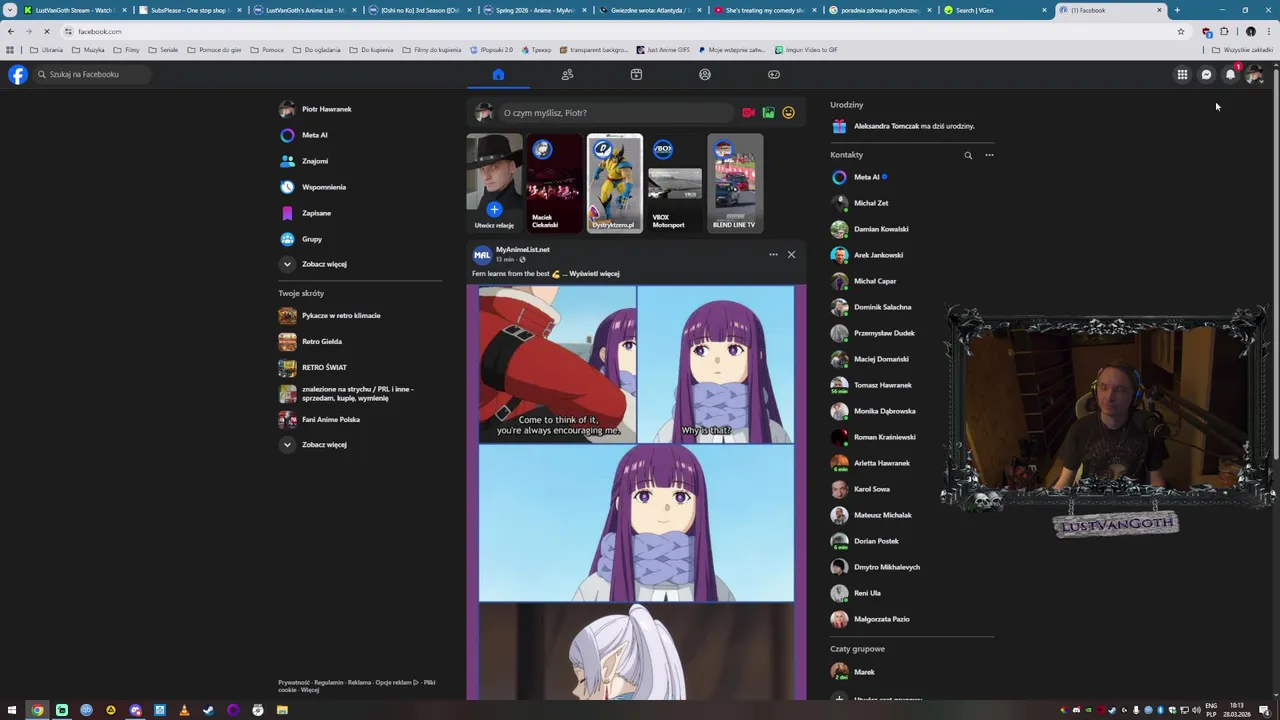
Task: Open chat with Karol Sowa
Action: coord(912,489)
